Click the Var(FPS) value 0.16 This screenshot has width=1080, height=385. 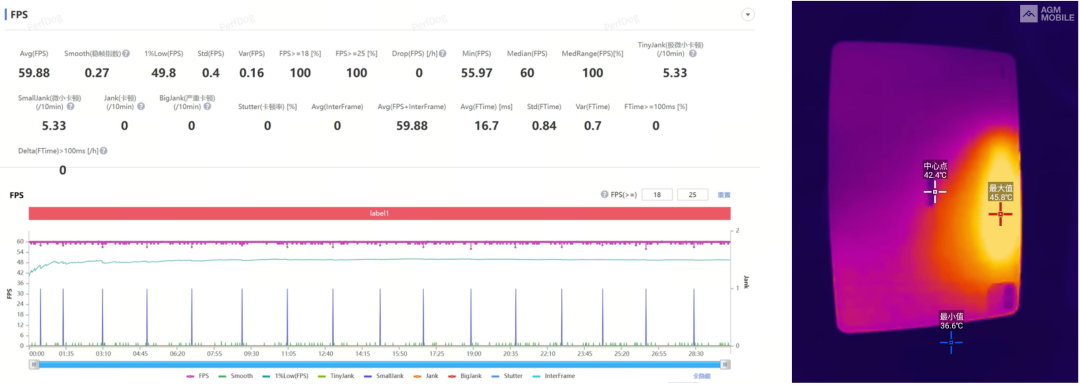point(251,72)
